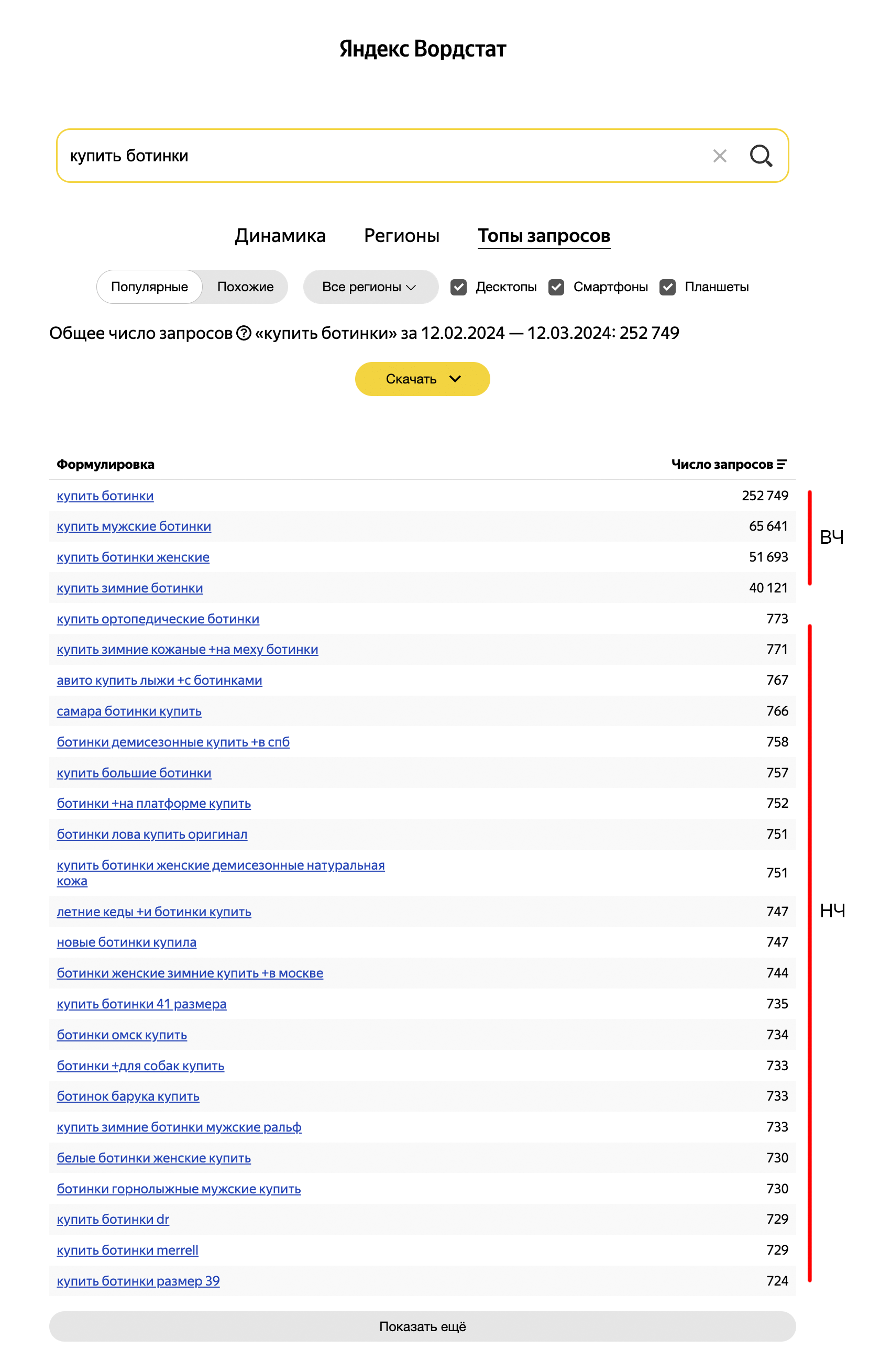The image size is (880, 1372).
Task: Open купить ортопедические ботинки link
Action: click(158, 619)
